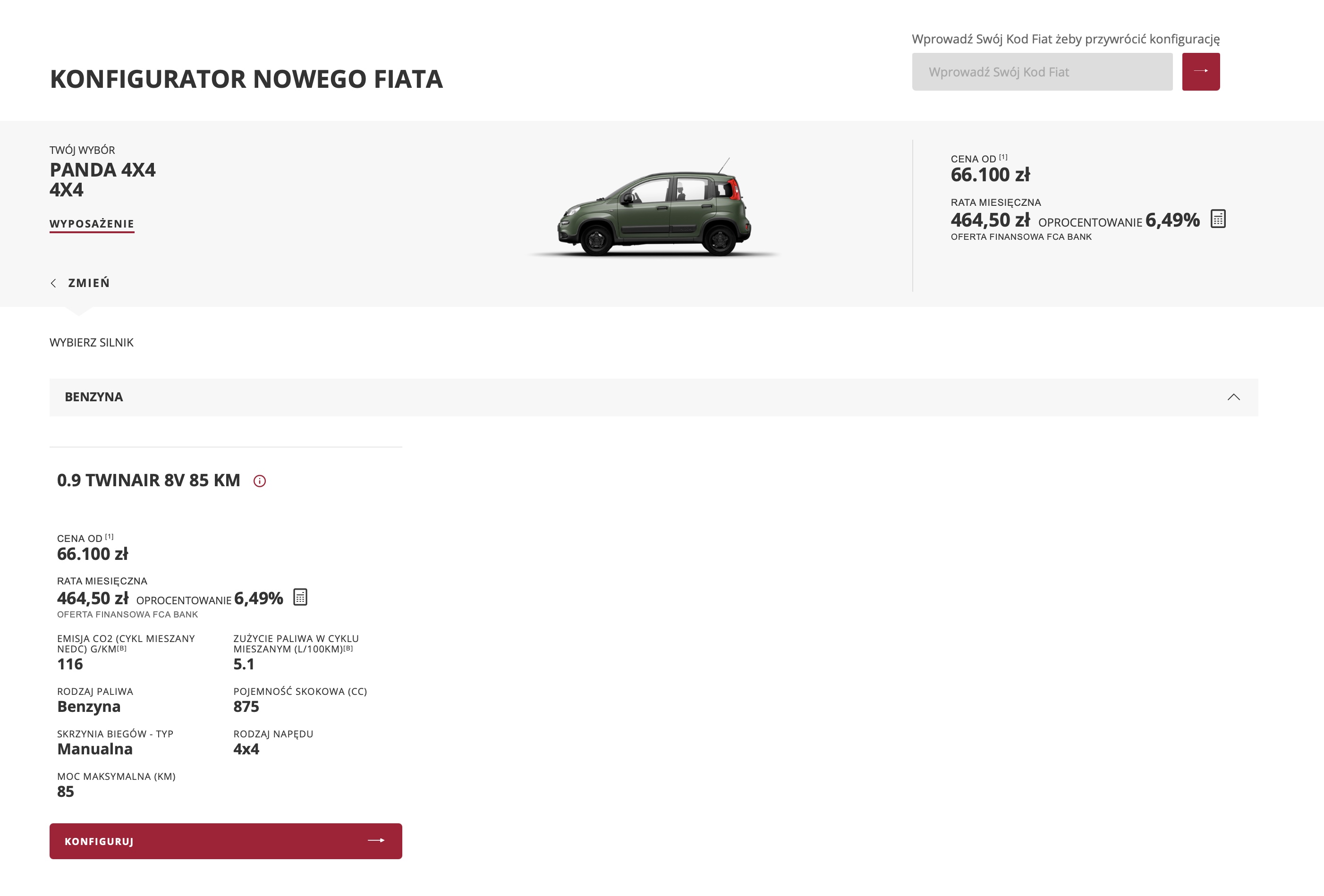Image resolution: width=1324 pixels, height=896 pixels.
Task: Click the green Panda 4x4 car image
Action: click(654, 208)
